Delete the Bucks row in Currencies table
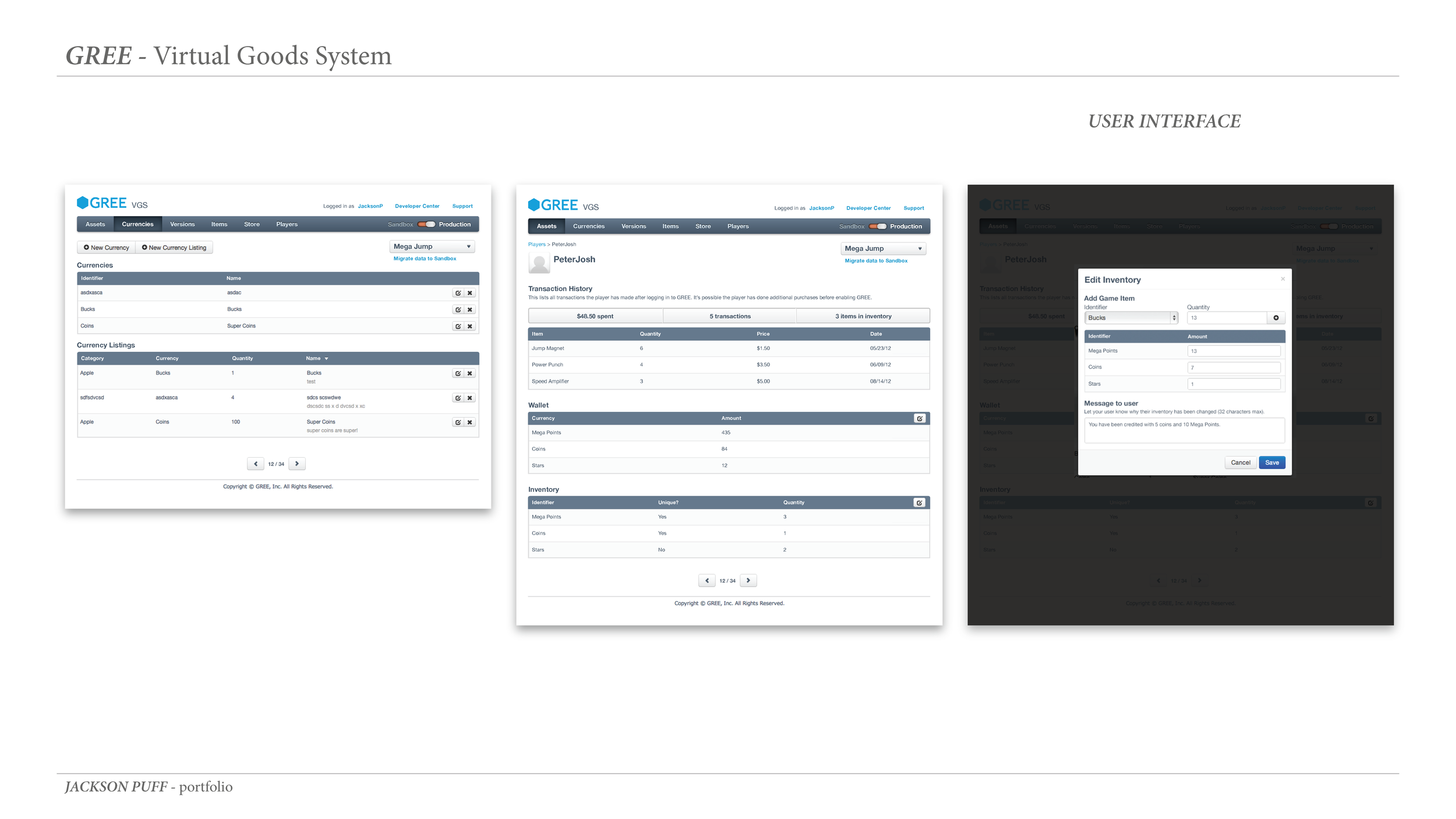 [x=470, y=310]
